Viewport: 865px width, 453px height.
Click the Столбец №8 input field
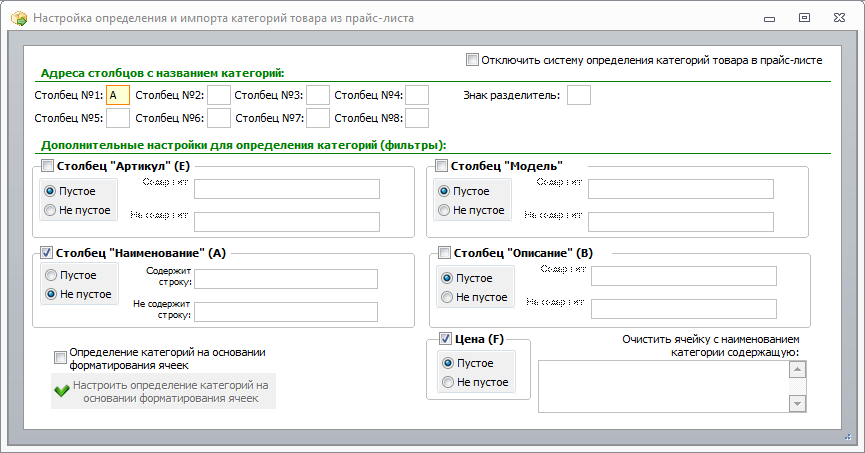(x=417, y=118)
